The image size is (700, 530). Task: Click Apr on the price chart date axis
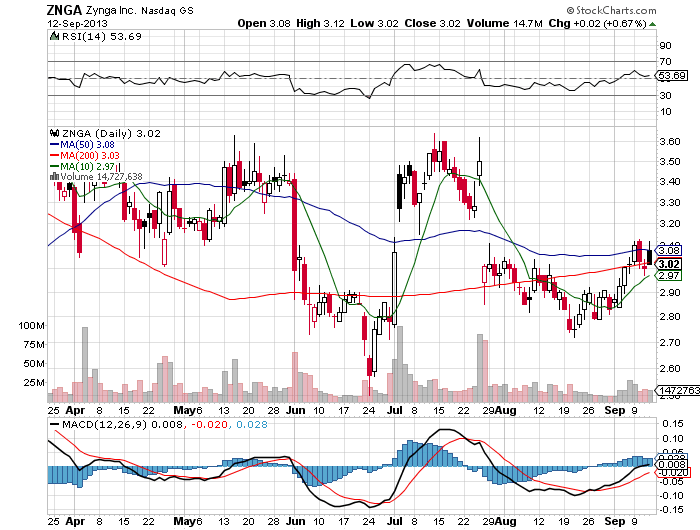pos(75,410)
